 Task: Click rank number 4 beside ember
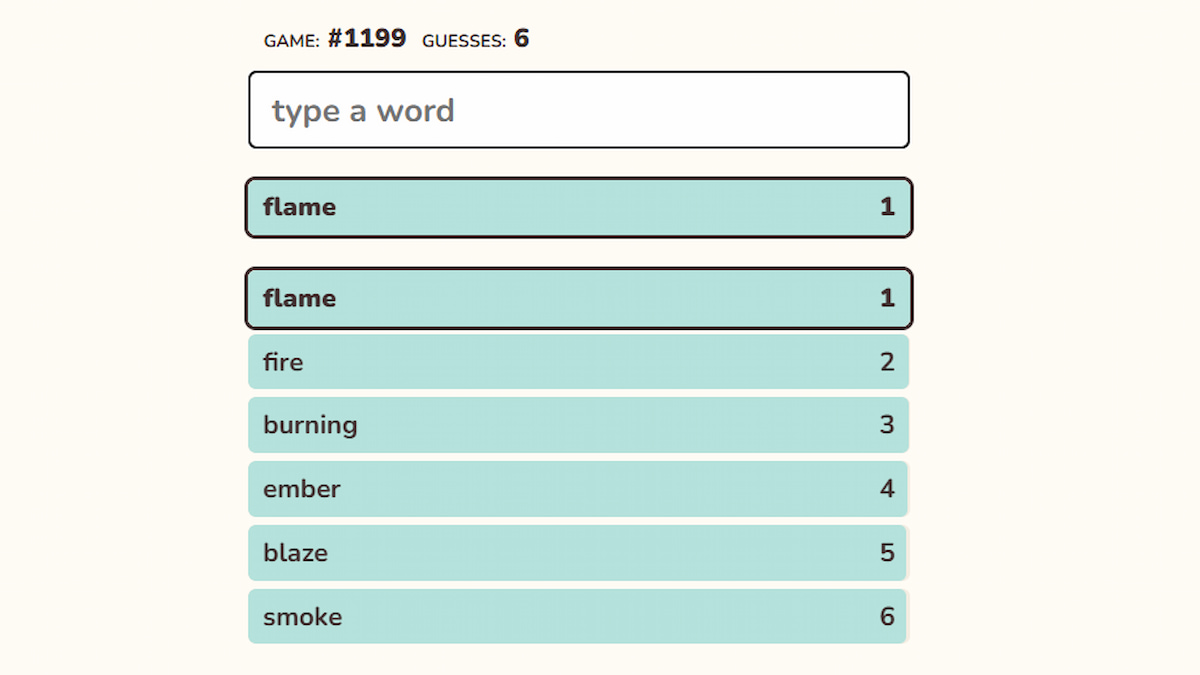point(887,489)
